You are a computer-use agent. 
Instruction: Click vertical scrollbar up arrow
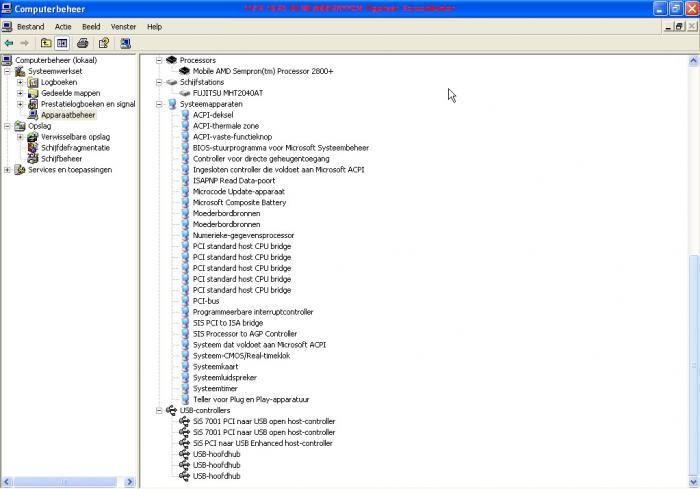[x=693, y=60]
